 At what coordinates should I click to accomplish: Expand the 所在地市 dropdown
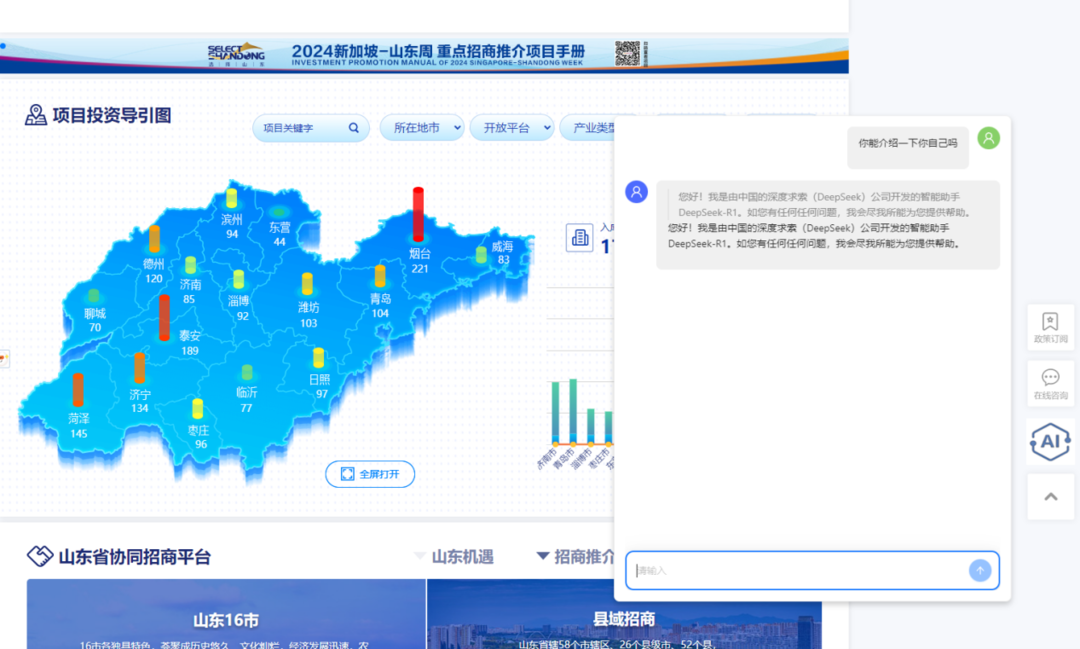pos(422,128)
